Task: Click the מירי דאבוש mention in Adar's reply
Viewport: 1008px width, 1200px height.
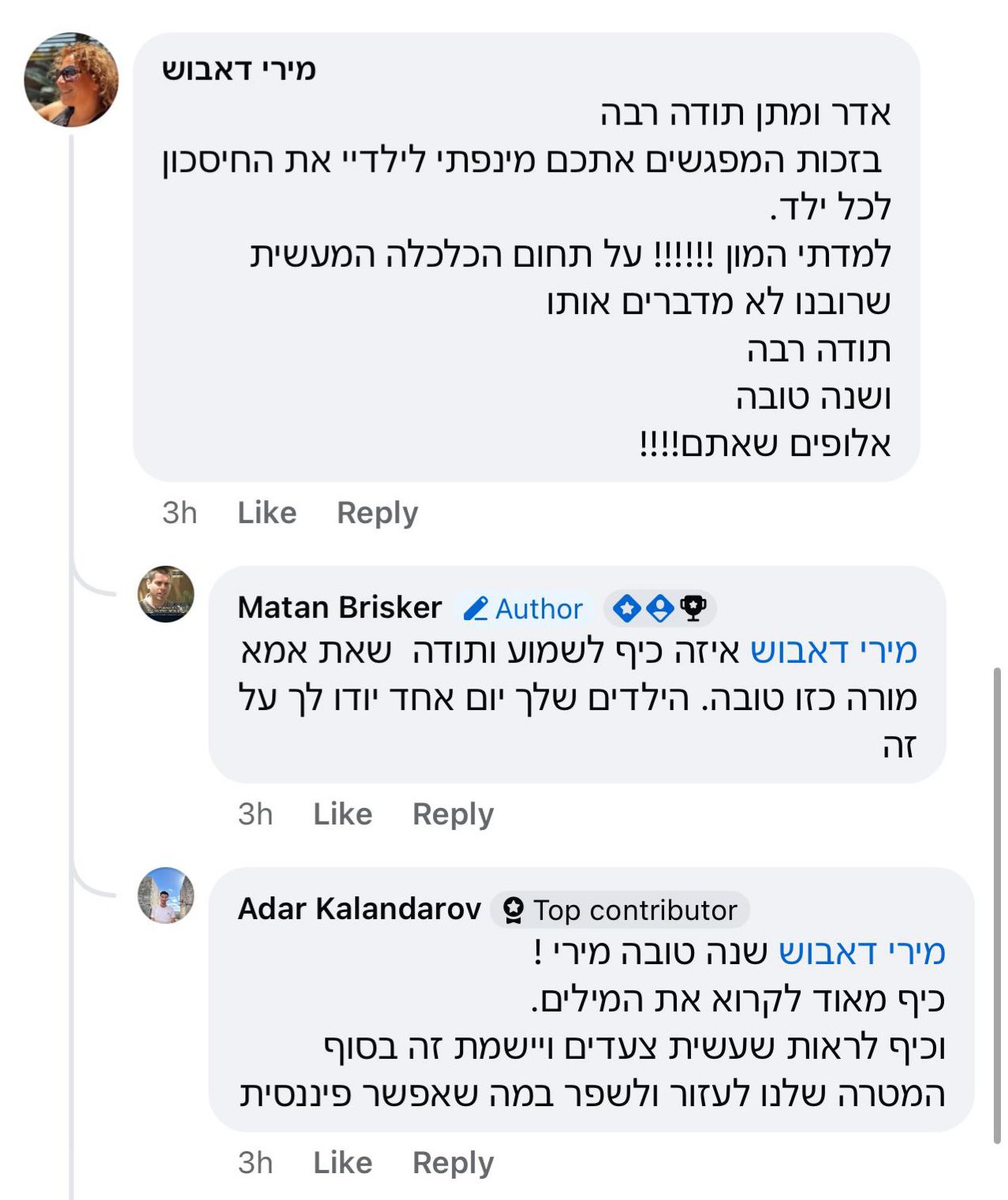Action: pos(861,952)
